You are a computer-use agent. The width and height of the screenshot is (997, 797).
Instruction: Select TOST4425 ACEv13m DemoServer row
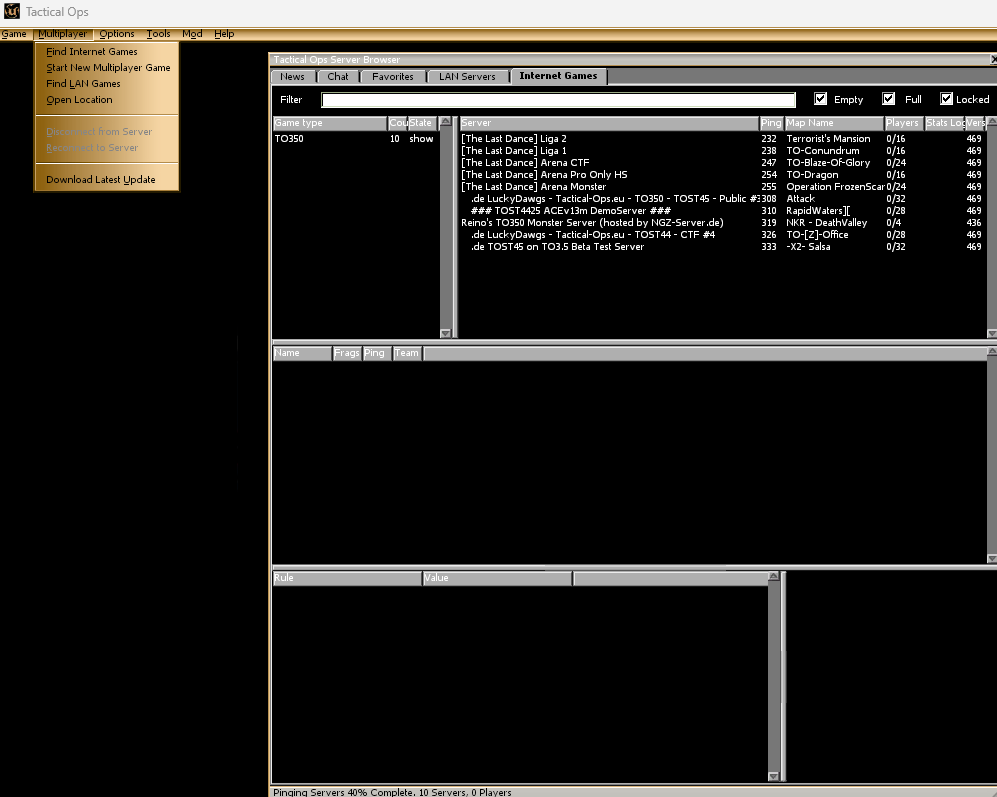pos(722,211)
